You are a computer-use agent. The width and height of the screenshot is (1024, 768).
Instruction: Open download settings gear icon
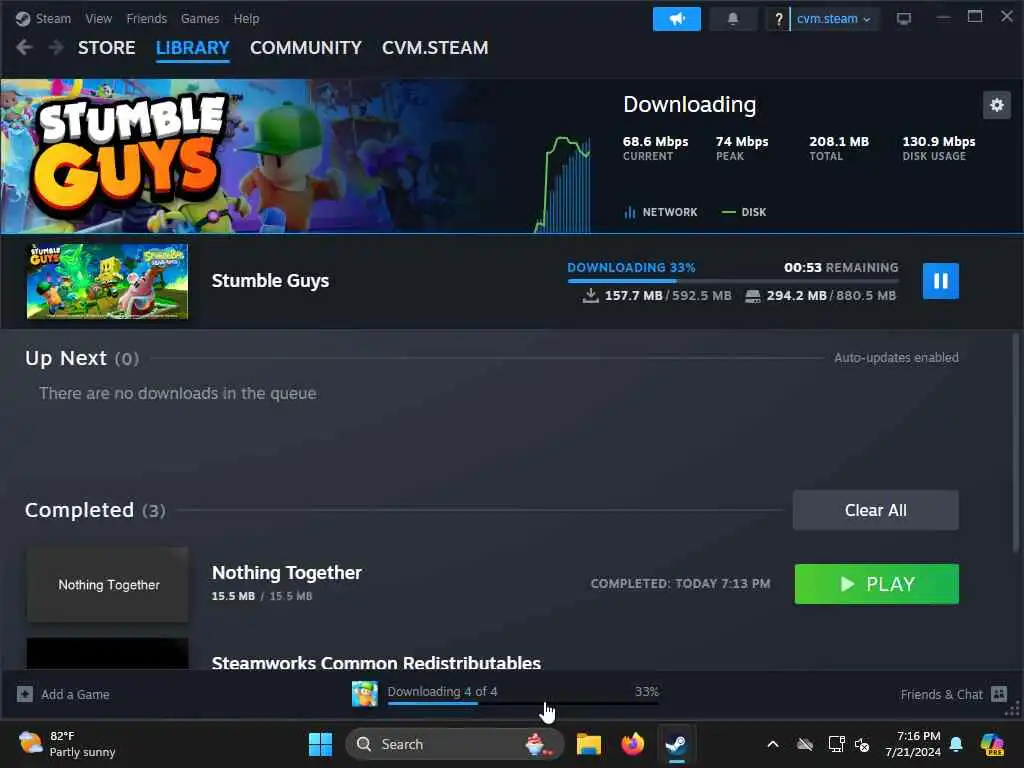997,104
